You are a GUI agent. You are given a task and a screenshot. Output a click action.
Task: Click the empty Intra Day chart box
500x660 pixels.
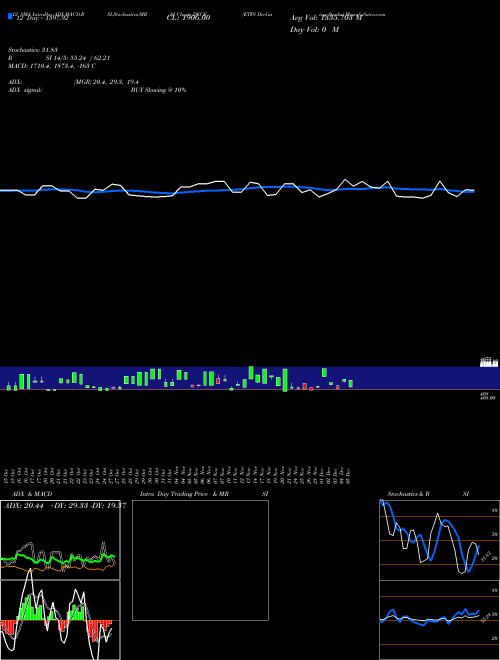(200, 560)
